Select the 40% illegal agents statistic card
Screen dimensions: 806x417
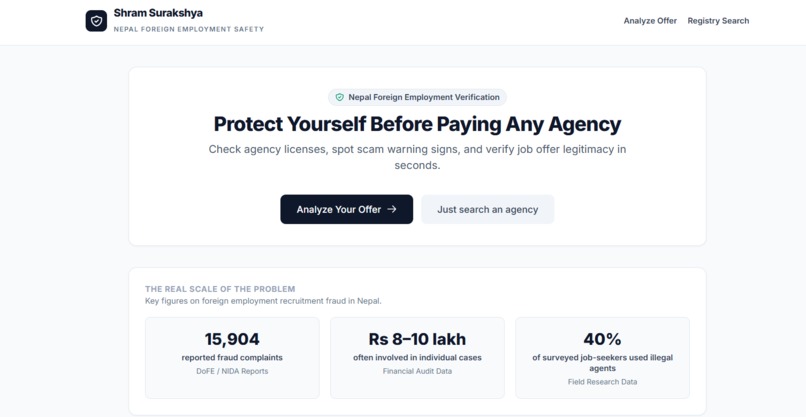(x=602, y=358)
